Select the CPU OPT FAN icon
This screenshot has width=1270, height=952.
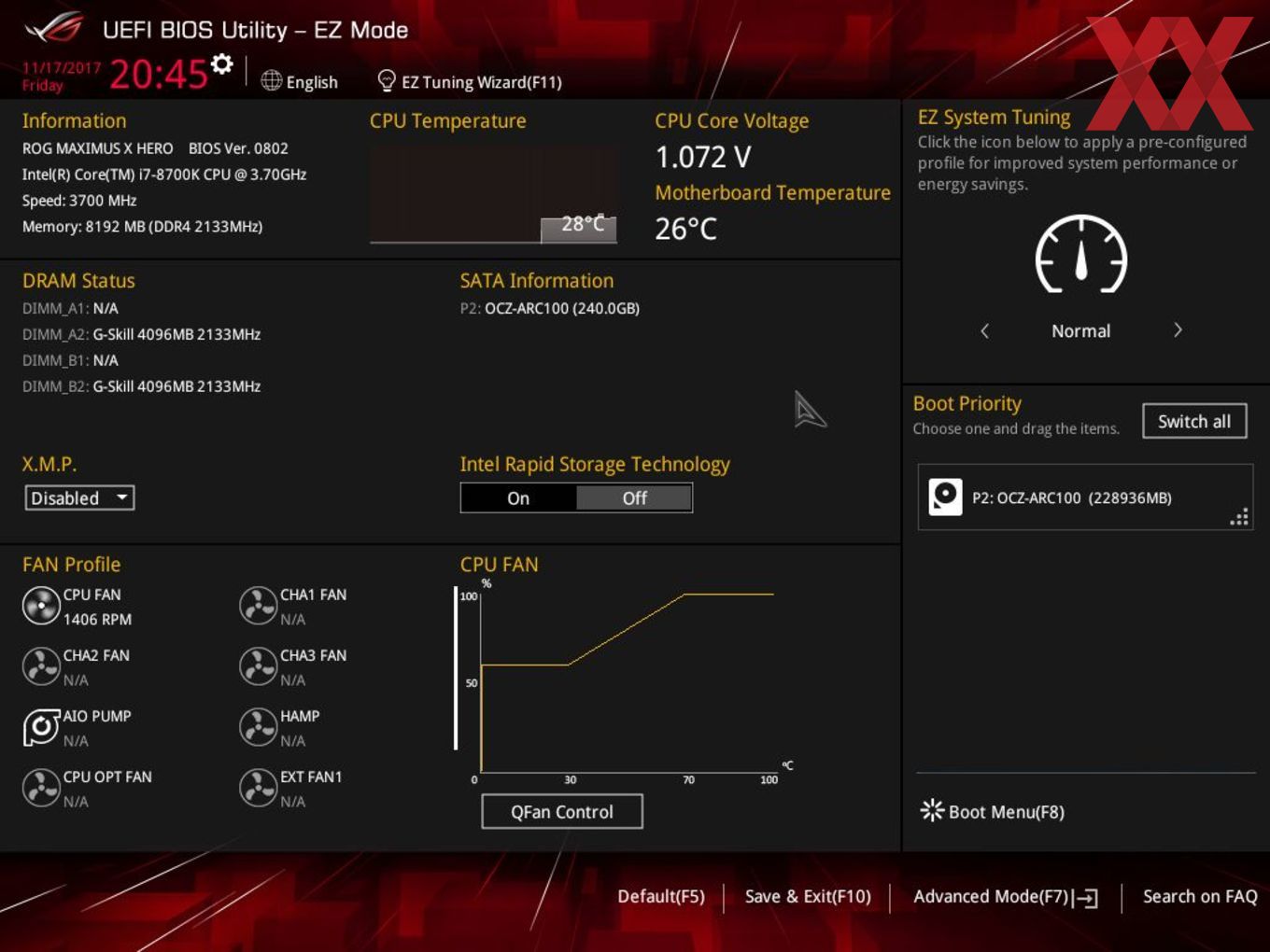[41, 788]
